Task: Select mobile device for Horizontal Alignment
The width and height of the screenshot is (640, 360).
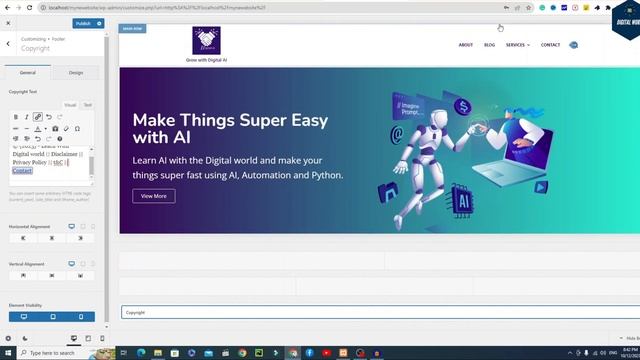Action: coord(93,227)
